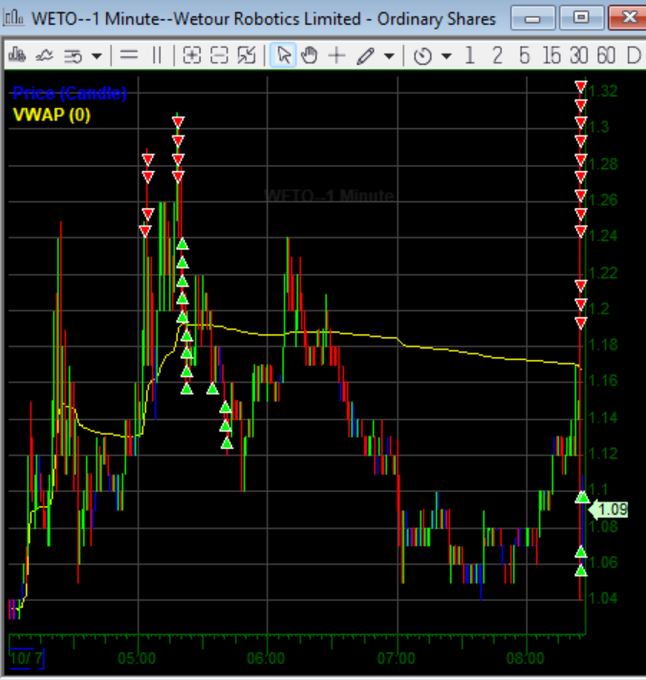
Task: Select the arrow pointer tool
Action: (283, 55)
